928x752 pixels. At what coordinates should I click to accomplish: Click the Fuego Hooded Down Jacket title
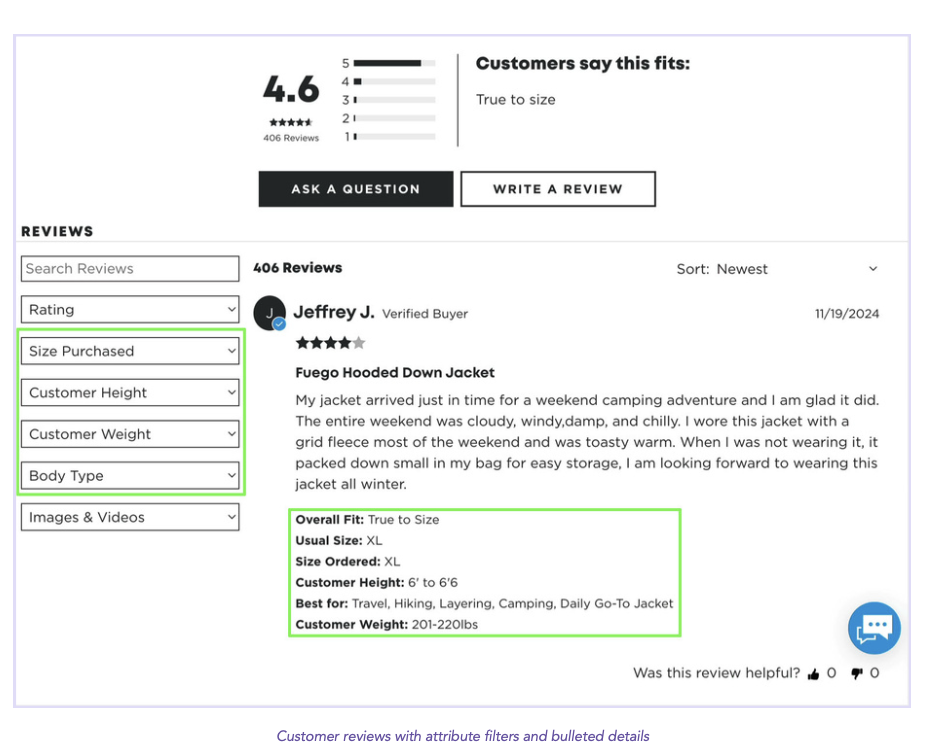click(x=395, y=373)
